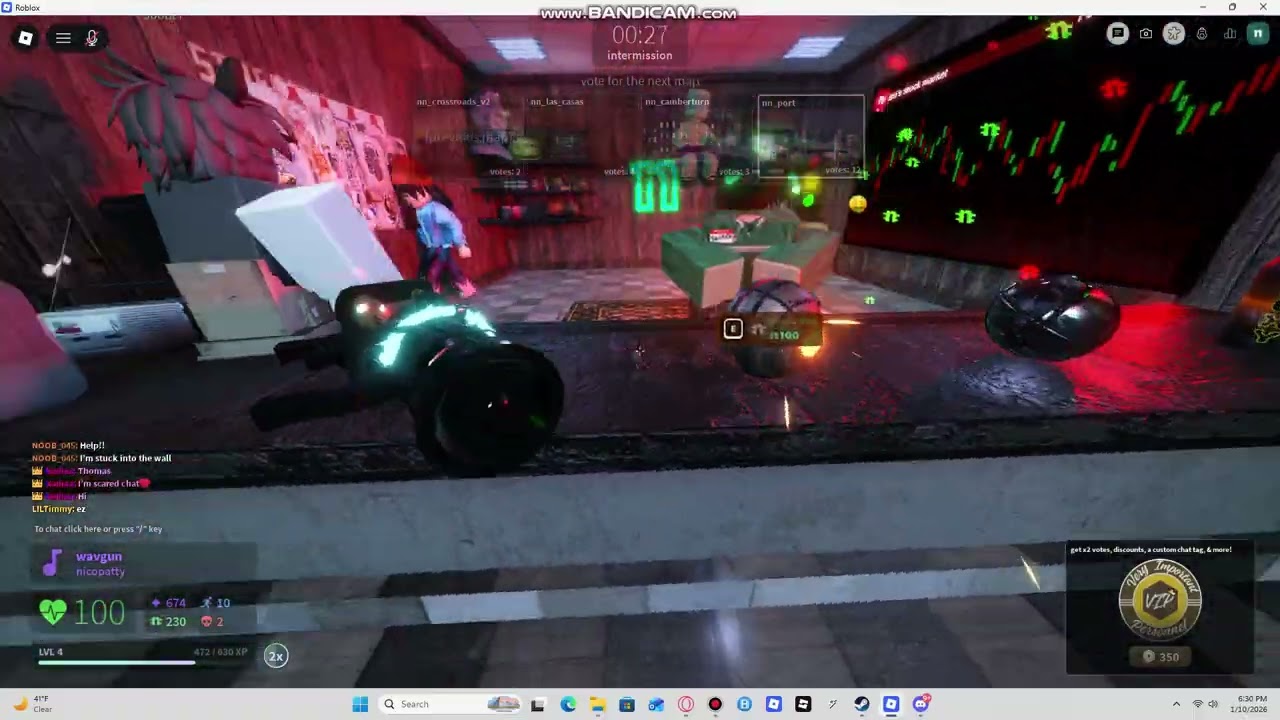This screenshot has height=720, width=1280.
Task: Click the purple currency 674 counter
Action: pos(168,603)
